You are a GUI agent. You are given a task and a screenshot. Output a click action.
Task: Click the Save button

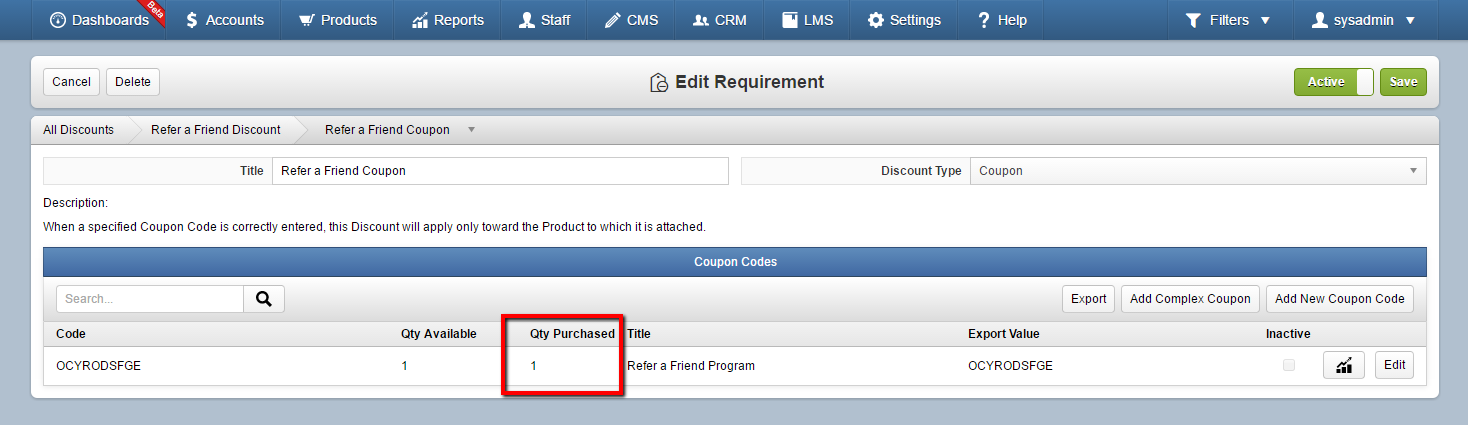click(1403, 82)
